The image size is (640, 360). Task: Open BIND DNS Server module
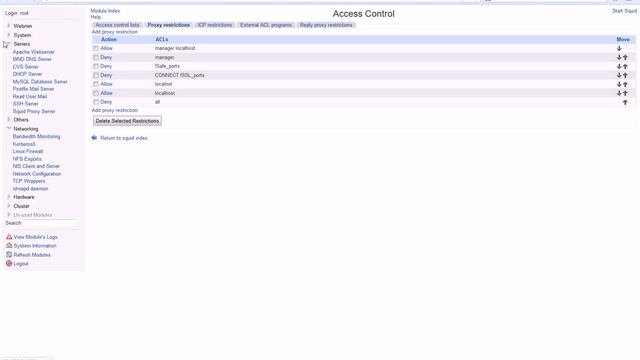(32, 59)
